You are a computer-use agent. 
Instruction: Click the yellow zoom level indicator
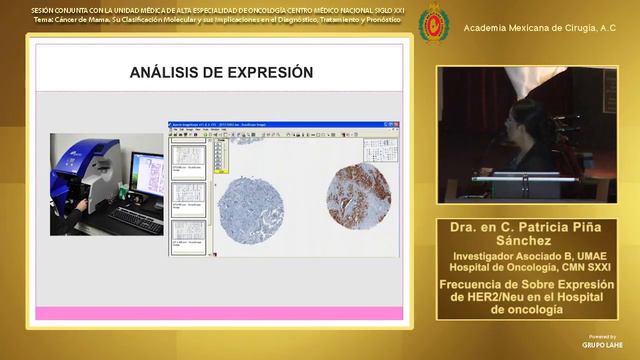pos(221,172)
